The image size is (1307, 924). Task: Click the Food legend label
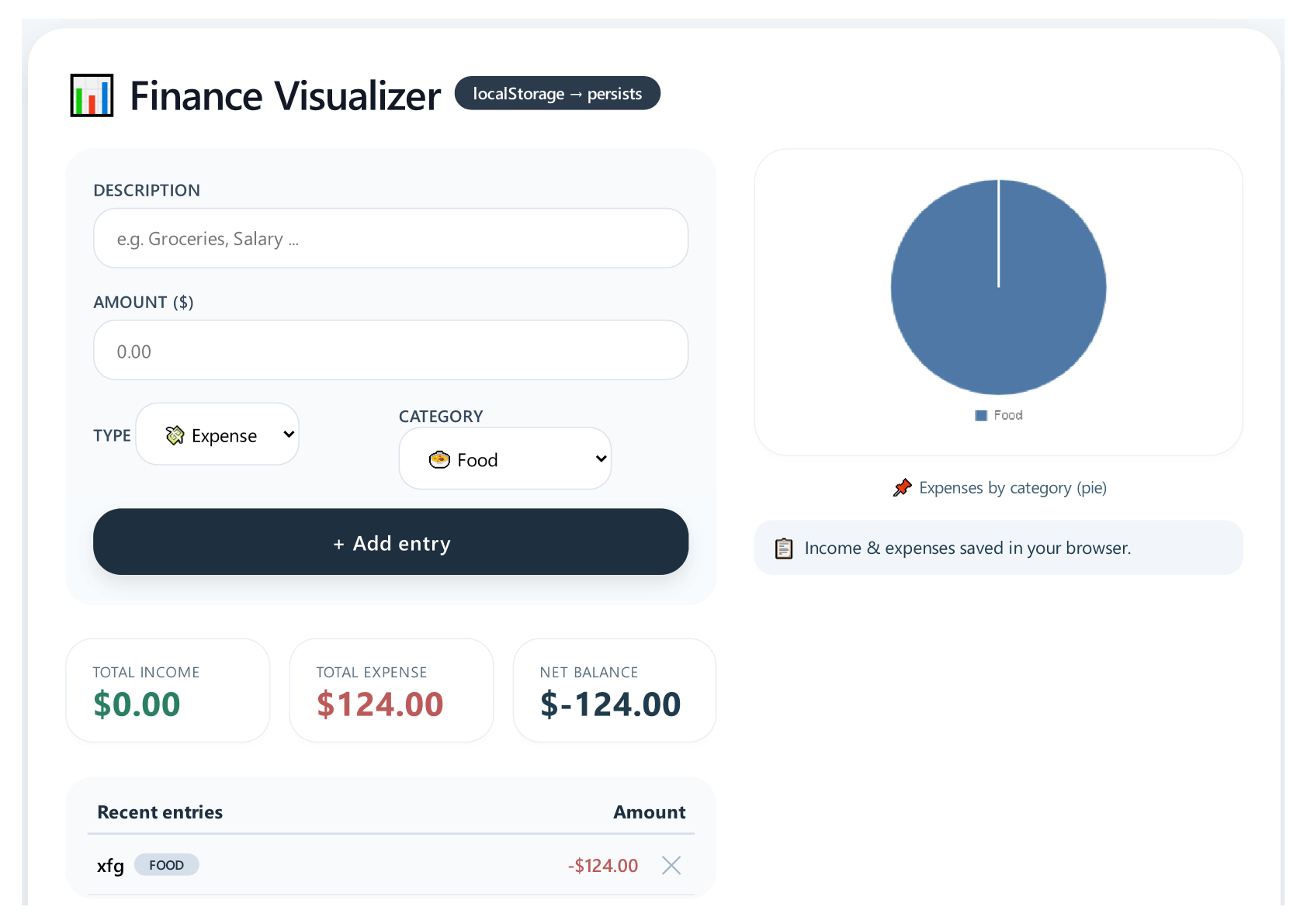coord(1008,416)
